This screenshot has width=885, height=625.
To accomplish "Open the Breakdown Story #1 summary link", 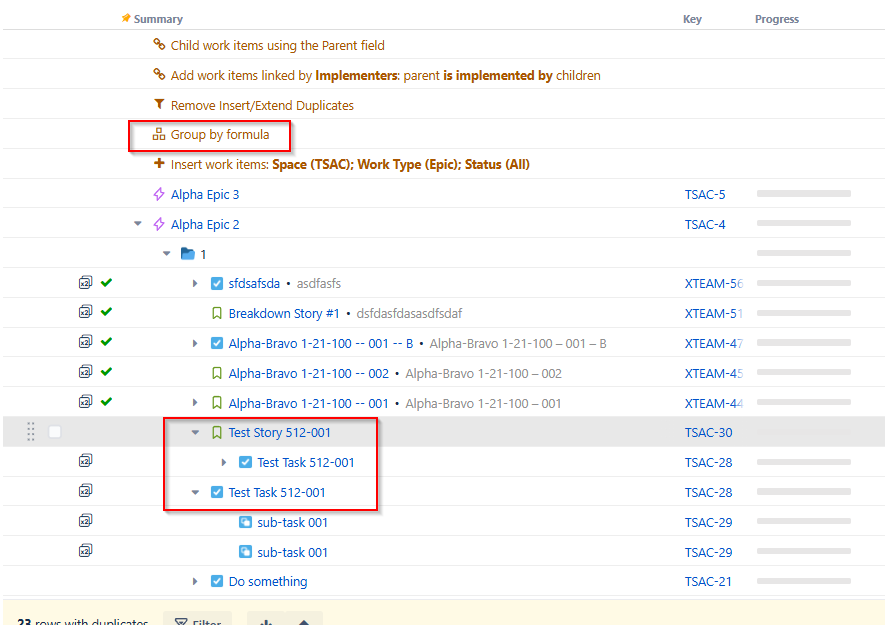I will tap(284, 313).
